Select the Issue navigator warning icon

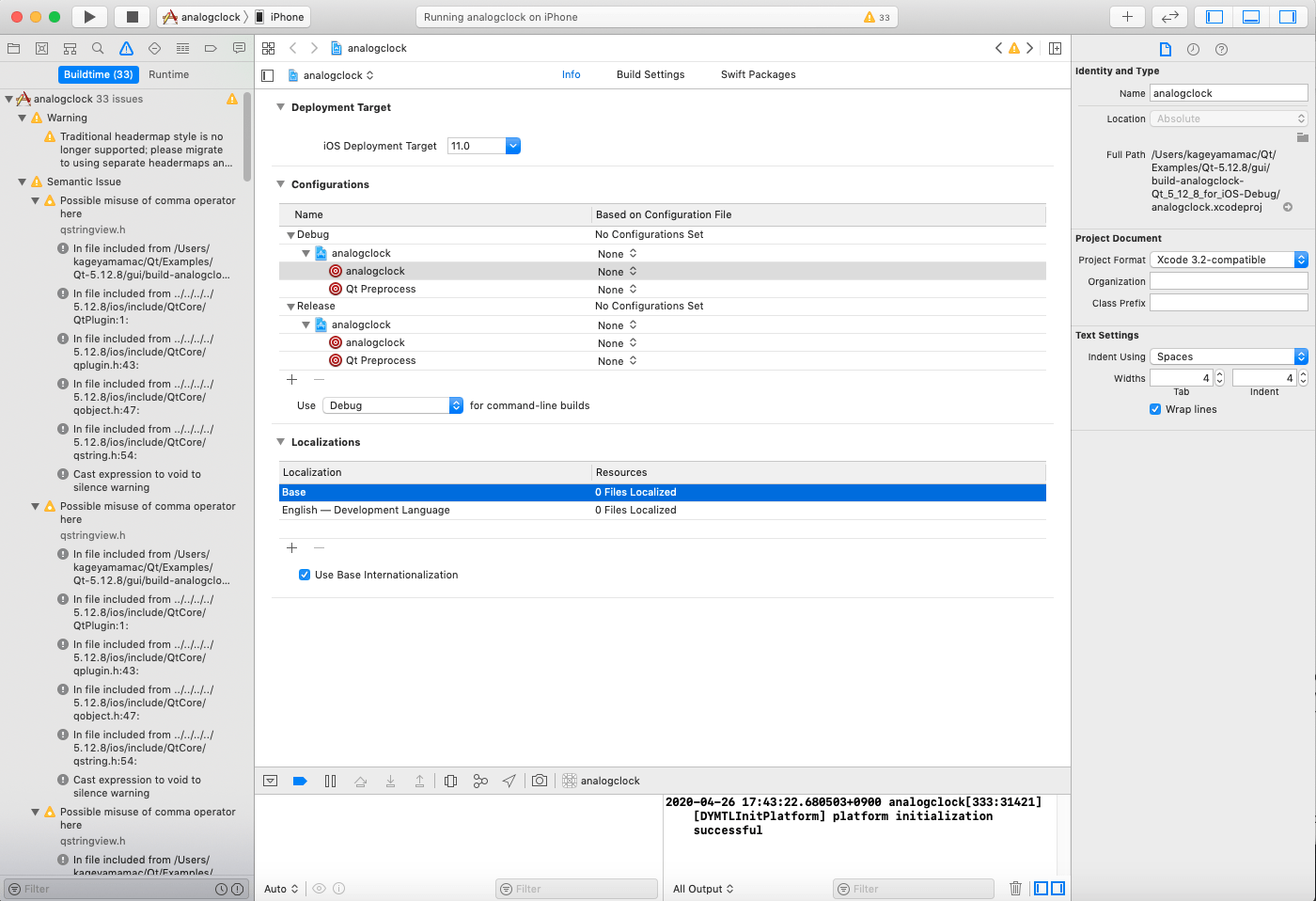click(126, 48)
